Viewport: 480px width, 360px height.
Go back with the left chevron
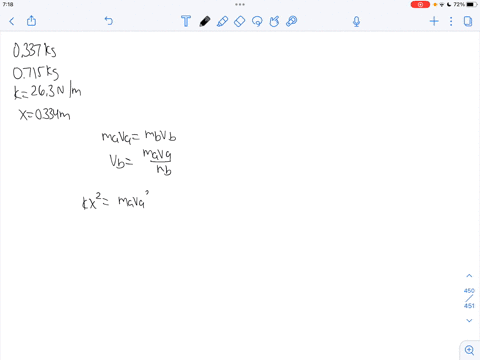(x=12, y=22)
